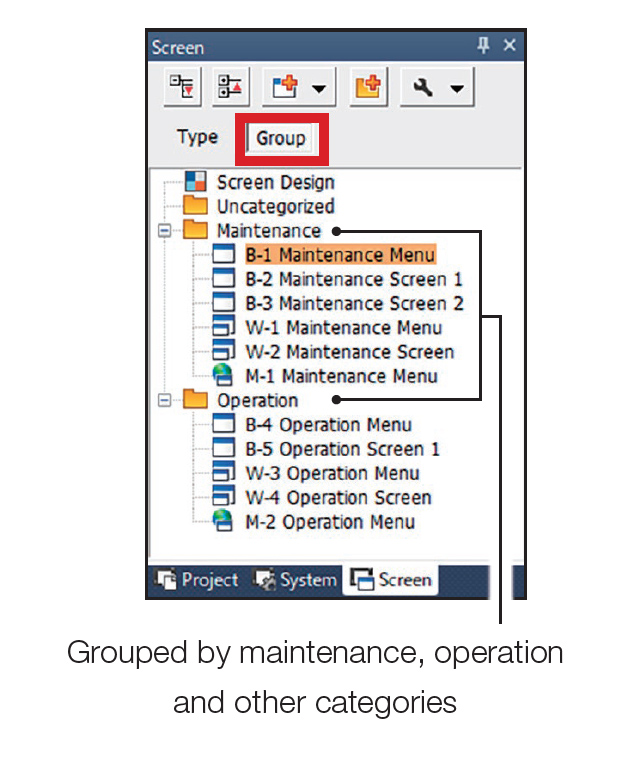Open the Project tab at bottom
Viewport: 625px width, 780px height.
pos(198,580)
